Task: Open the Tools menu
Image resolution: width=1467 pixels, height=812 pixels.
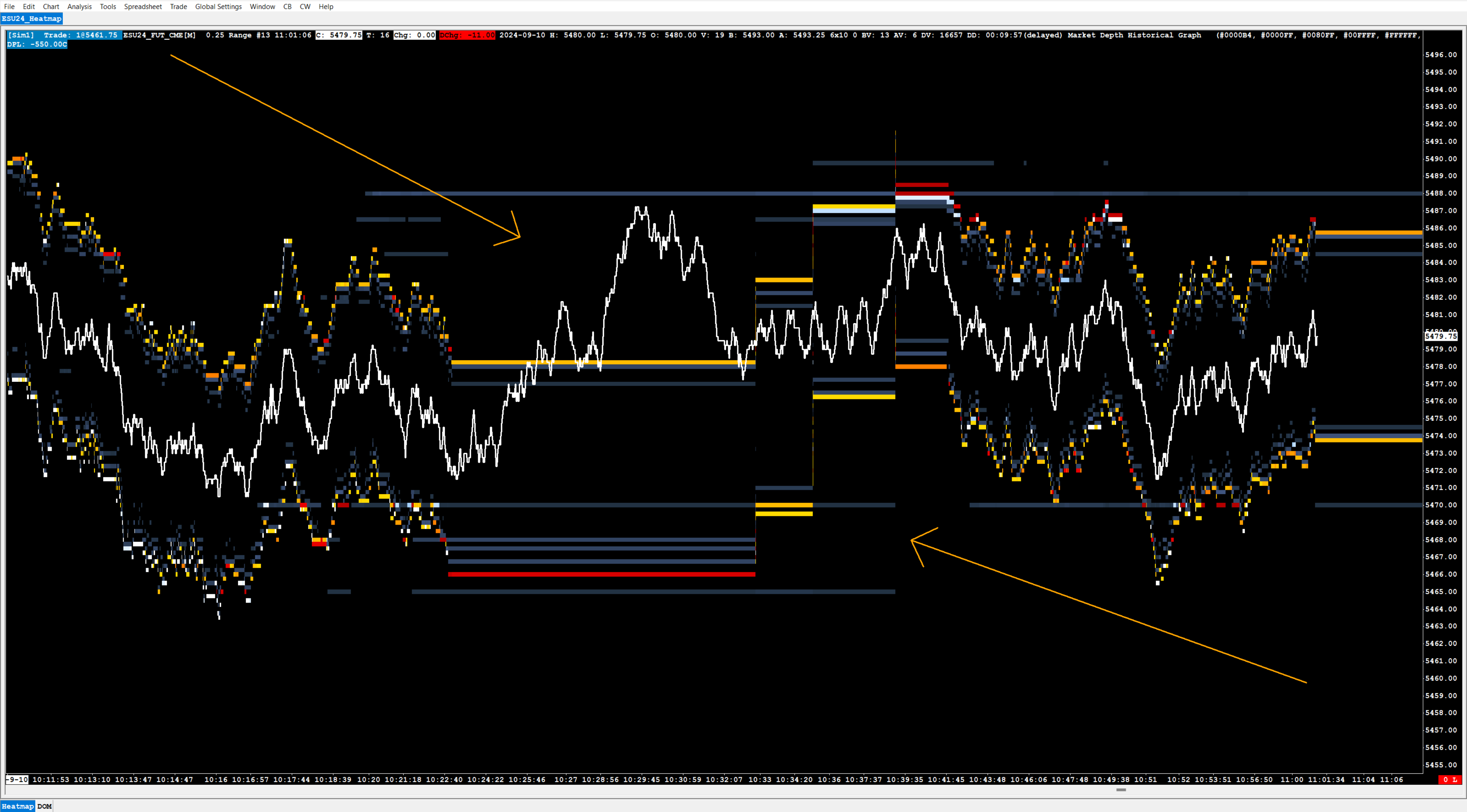Action: 108,6
